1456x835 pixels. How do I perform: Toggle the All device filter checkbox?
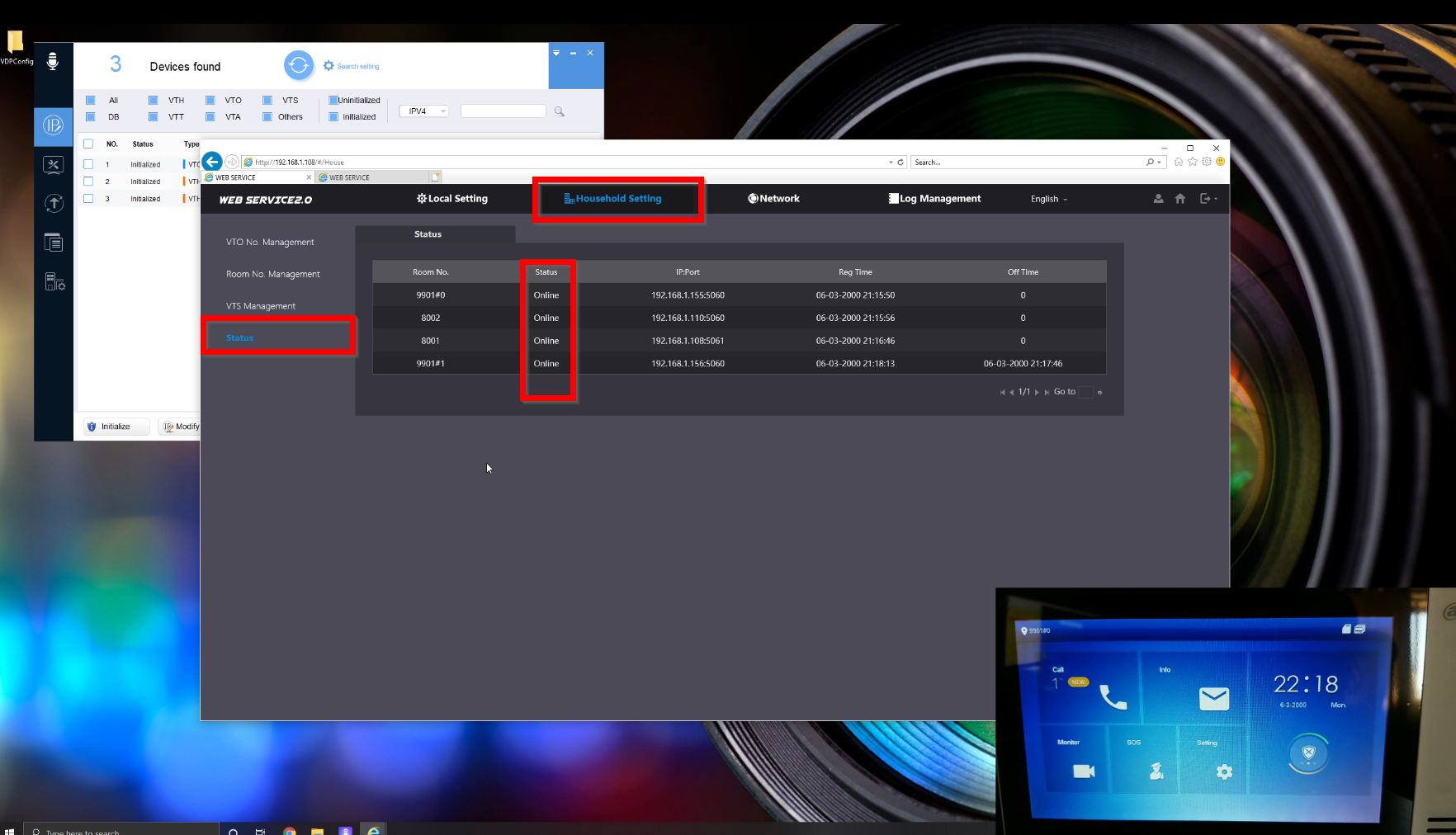click(x=91, y=101)
